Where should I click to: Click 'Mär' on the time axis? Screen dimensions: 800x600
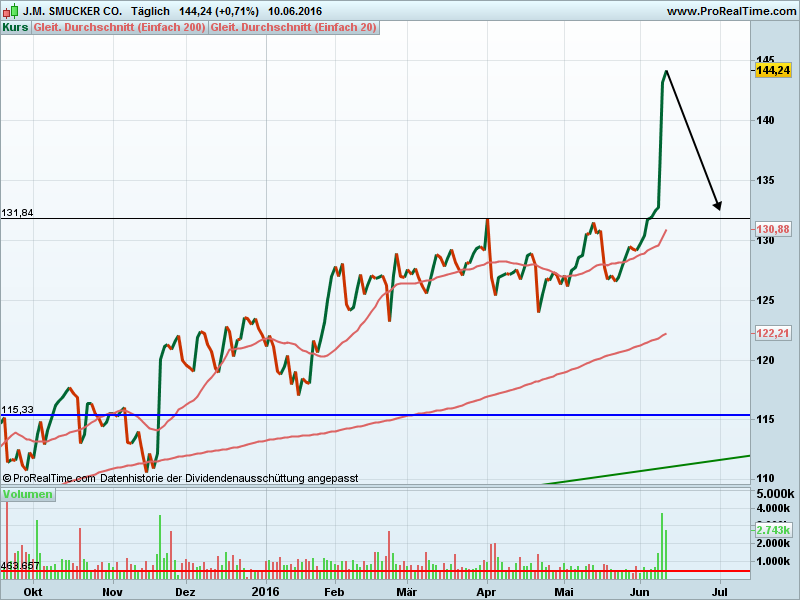click(407, 592)
